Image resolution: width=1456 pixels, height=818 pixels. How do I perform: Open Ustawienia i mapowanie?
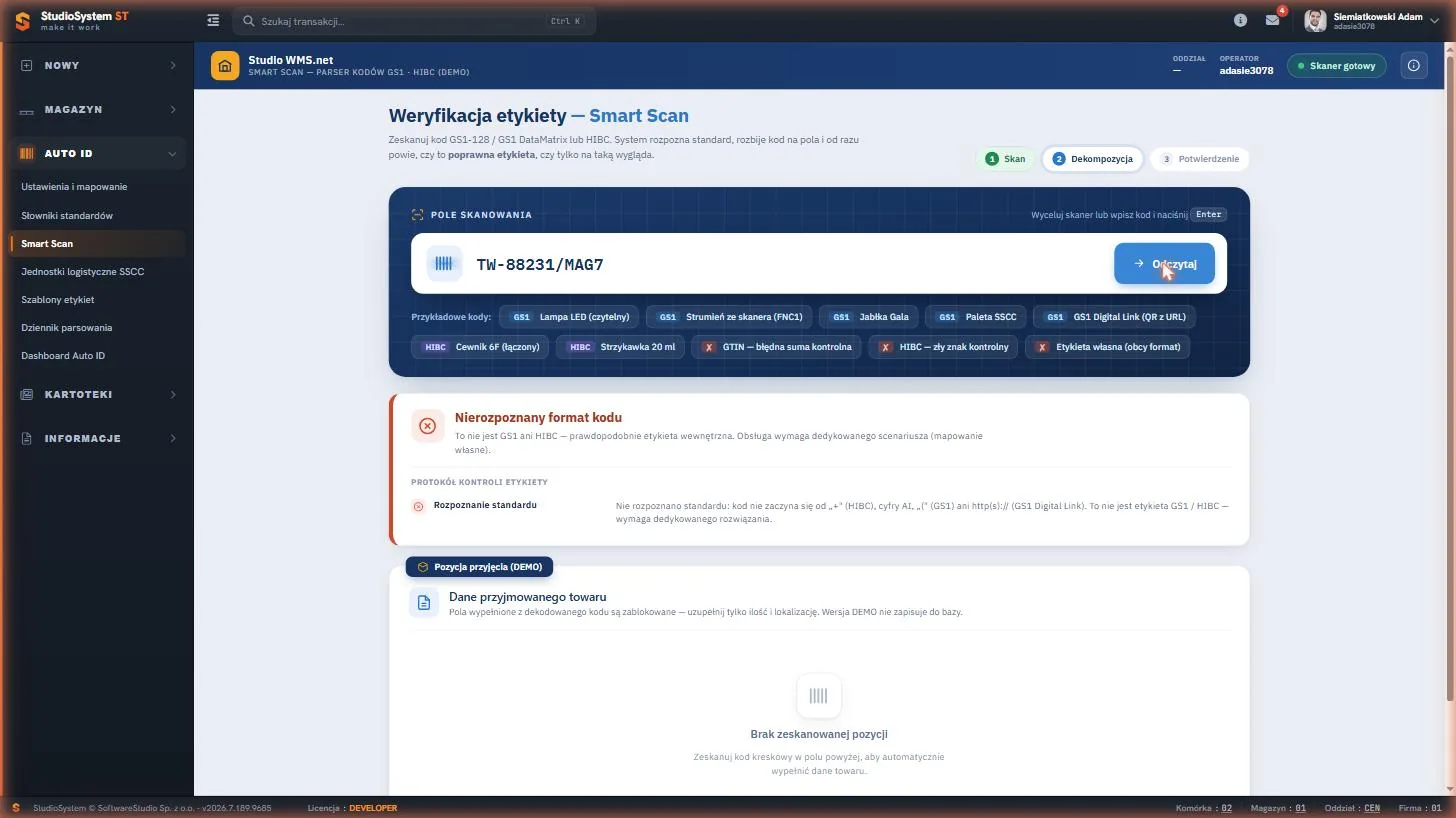tap(96, 187)
